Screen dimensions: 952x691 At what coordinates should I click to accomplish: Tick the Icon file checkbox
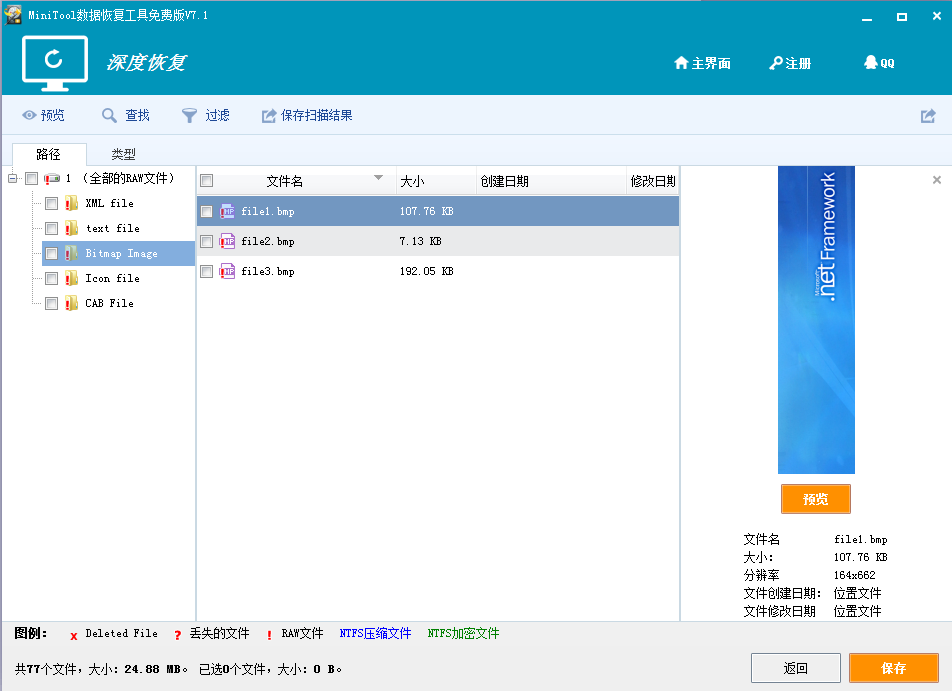(52, 278)
